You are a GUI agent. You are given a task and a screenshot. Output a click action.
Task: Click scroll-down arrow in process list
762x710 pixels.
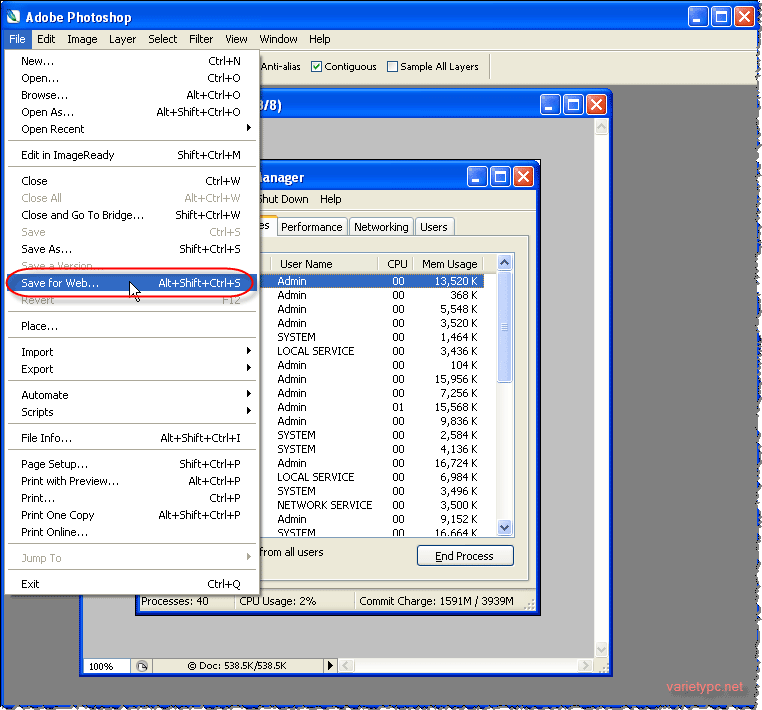(x=504, y=527)
